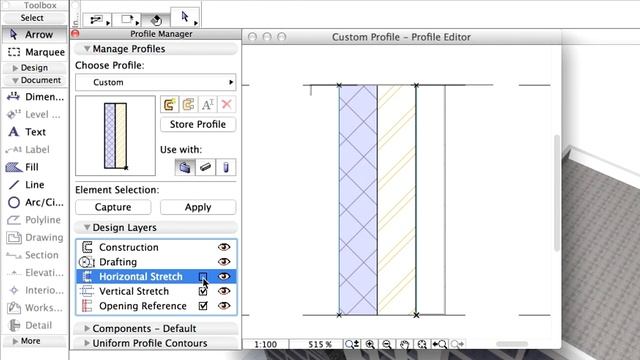Choose the Drawing tool

pos(34,237)
